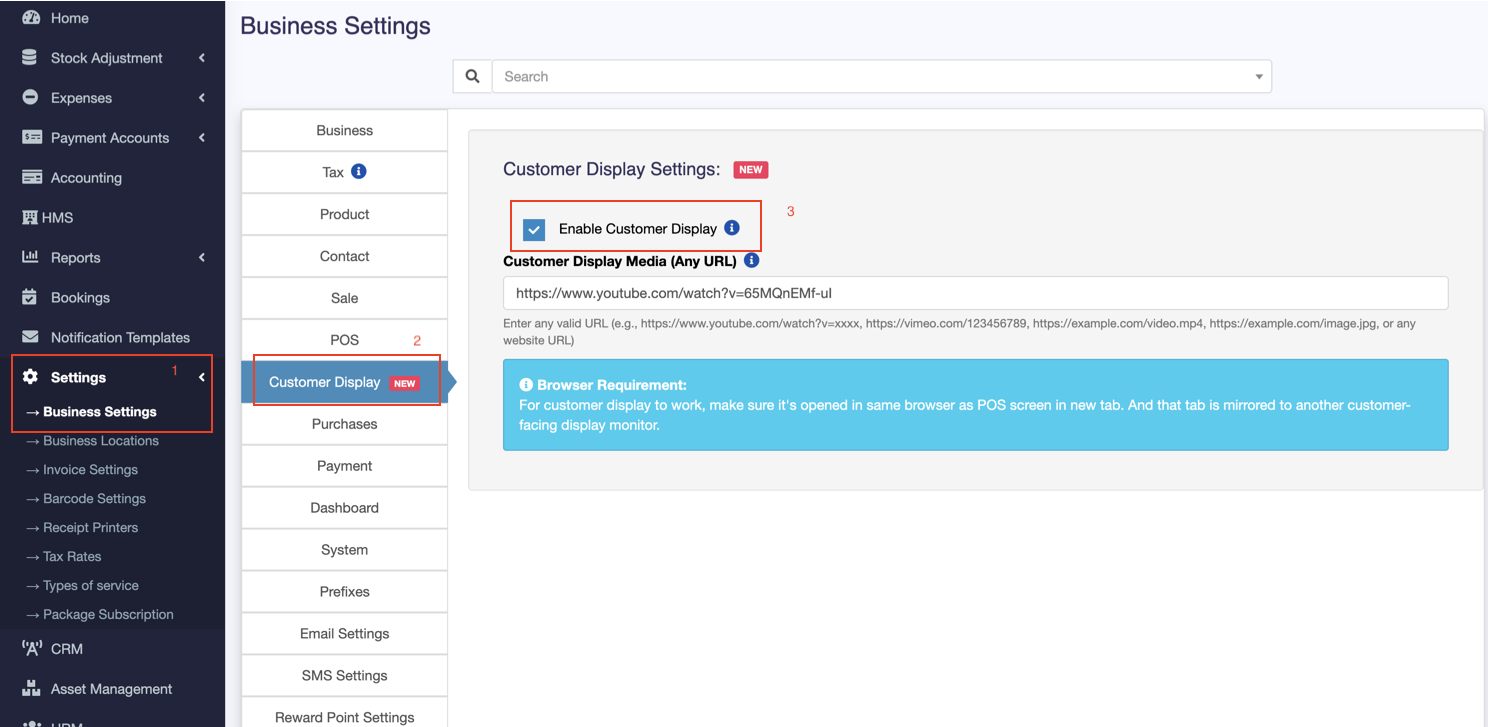Click the Asset Management boxes icon

coord(31,689)
